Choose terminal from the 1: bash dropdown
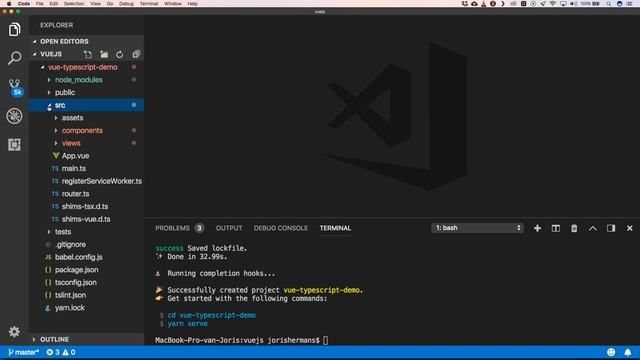The image size is (640, 360). click(477, 228)
